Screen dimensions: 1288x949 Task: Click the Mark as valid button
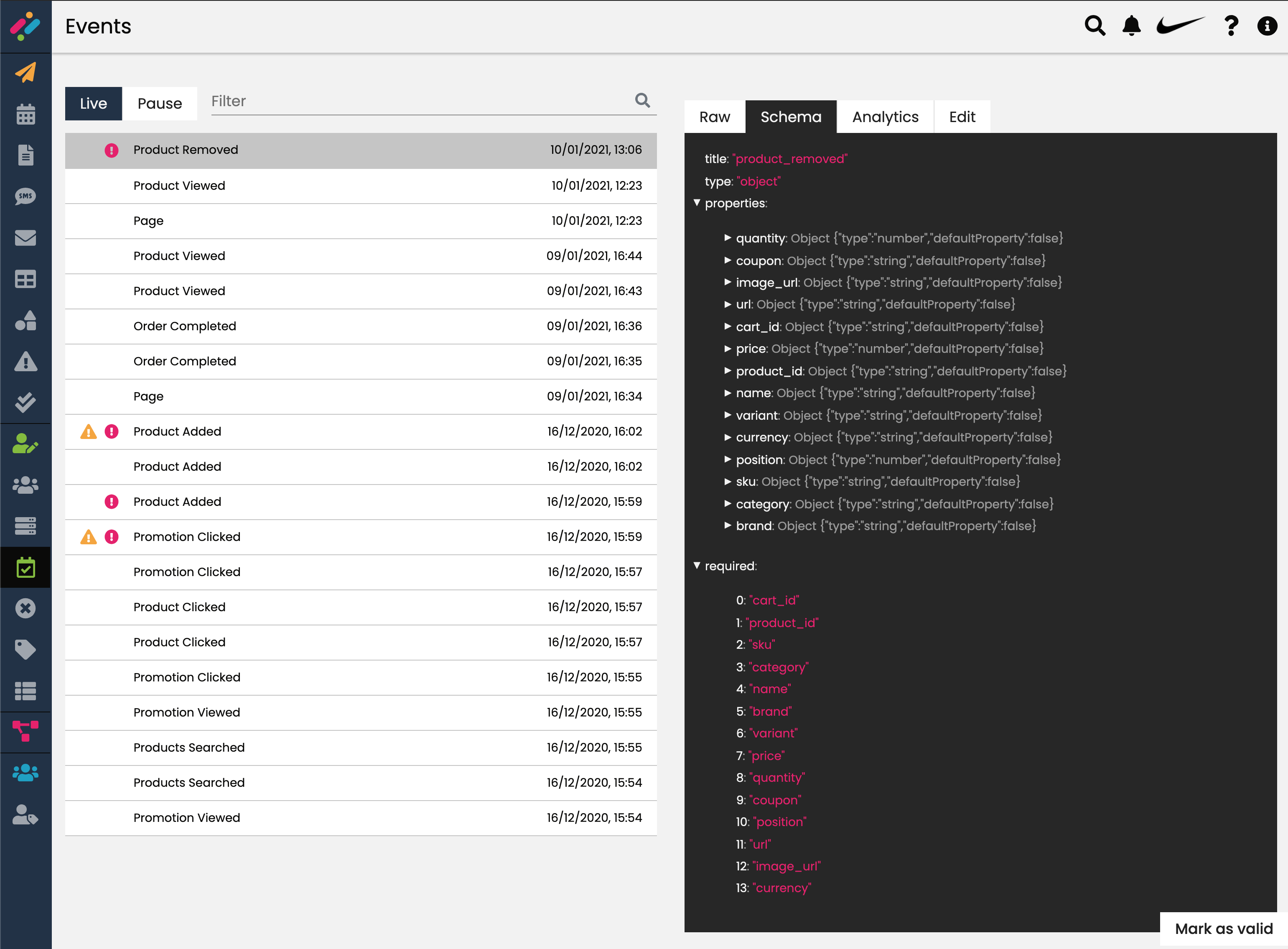point(1223,929)
